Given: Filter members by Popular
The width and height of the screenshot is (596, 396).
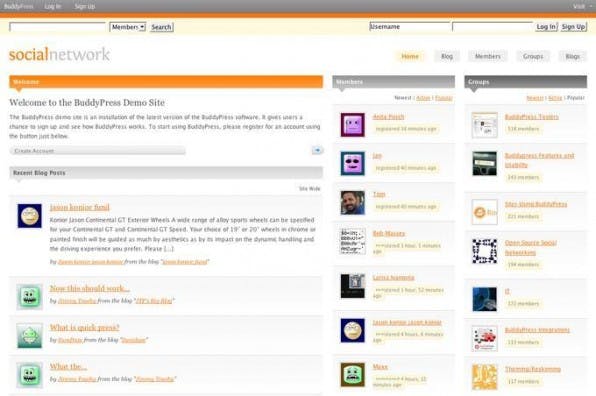Looking at the screenshot, I should [x=444, y=98].
